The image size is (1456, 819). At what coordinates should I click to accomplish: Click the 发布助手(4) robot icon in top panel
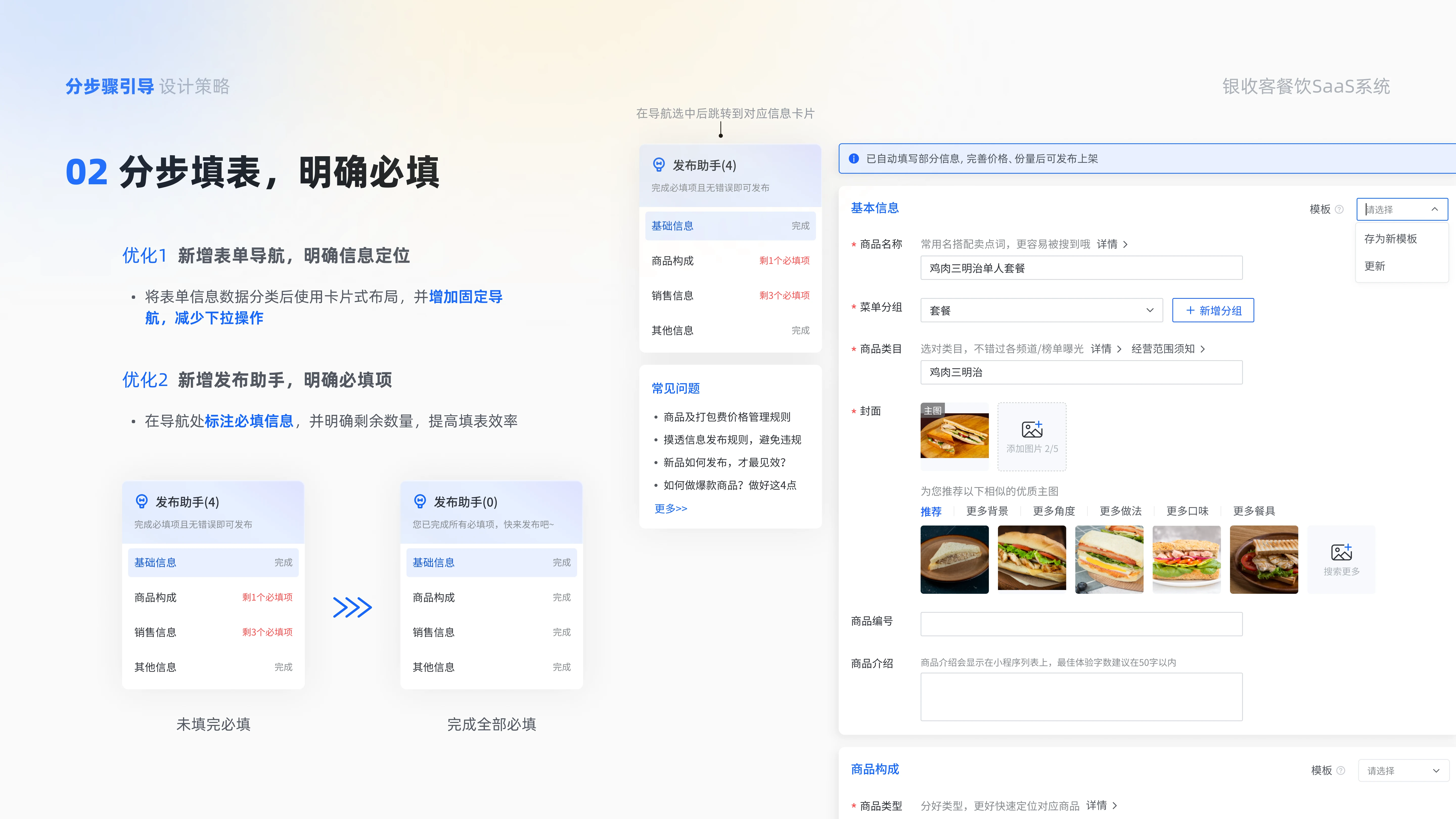659,165
